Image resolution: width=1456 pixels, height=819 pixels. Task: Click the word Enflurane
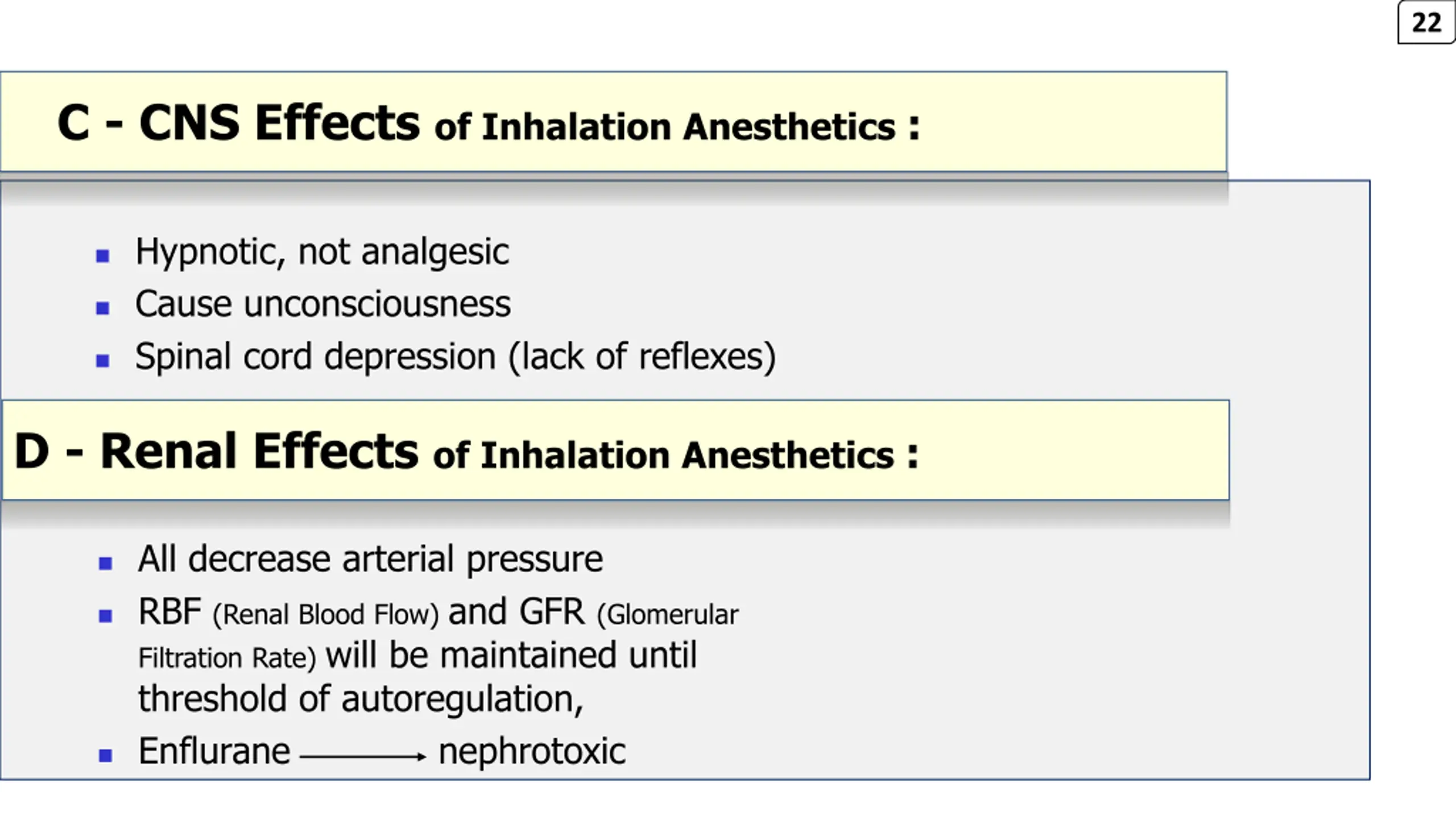(x=214, y=751)
